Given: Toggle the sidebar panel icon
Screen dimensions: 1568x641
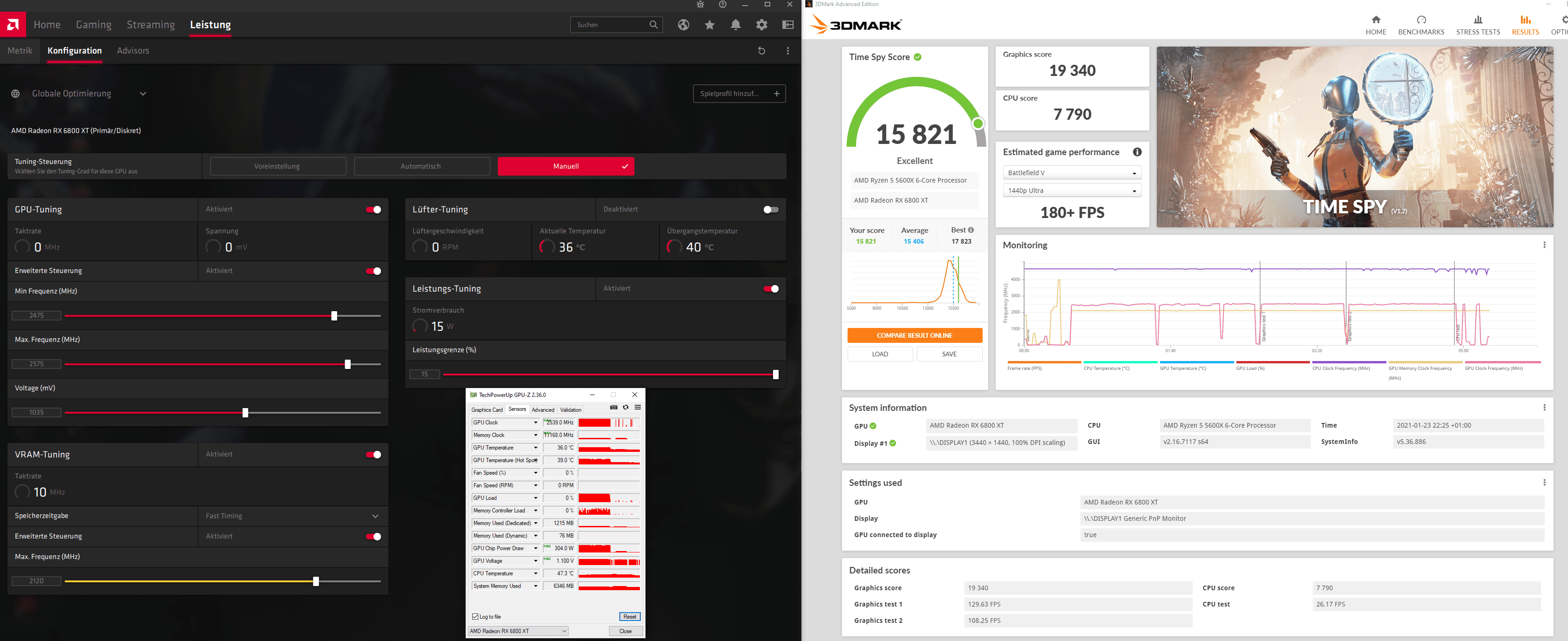Looking at the screenshot, I should point(787,25).
